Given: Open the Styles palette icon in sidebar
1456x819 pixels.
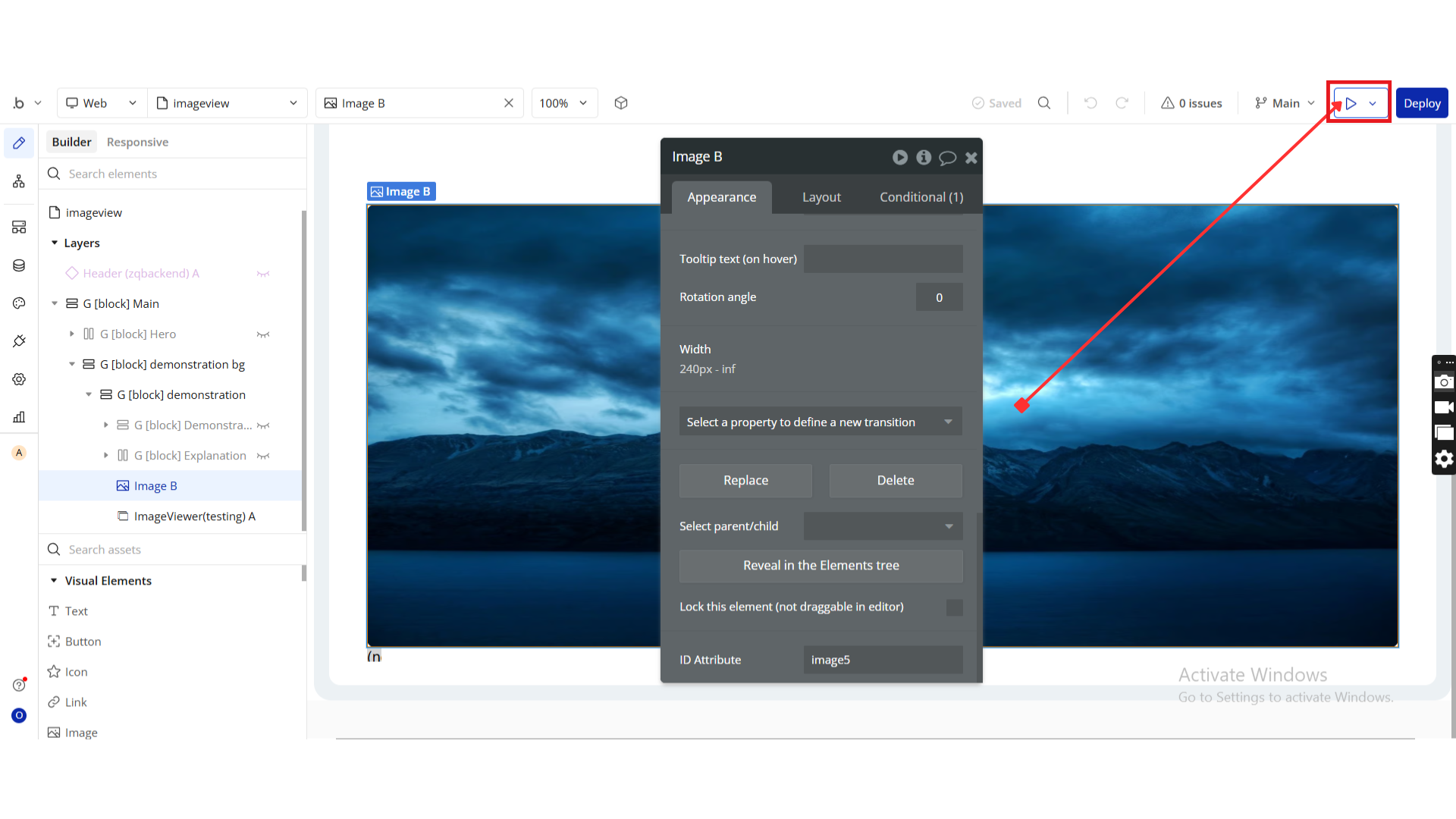Looking at the screenshot, I should tap(19, 303).
